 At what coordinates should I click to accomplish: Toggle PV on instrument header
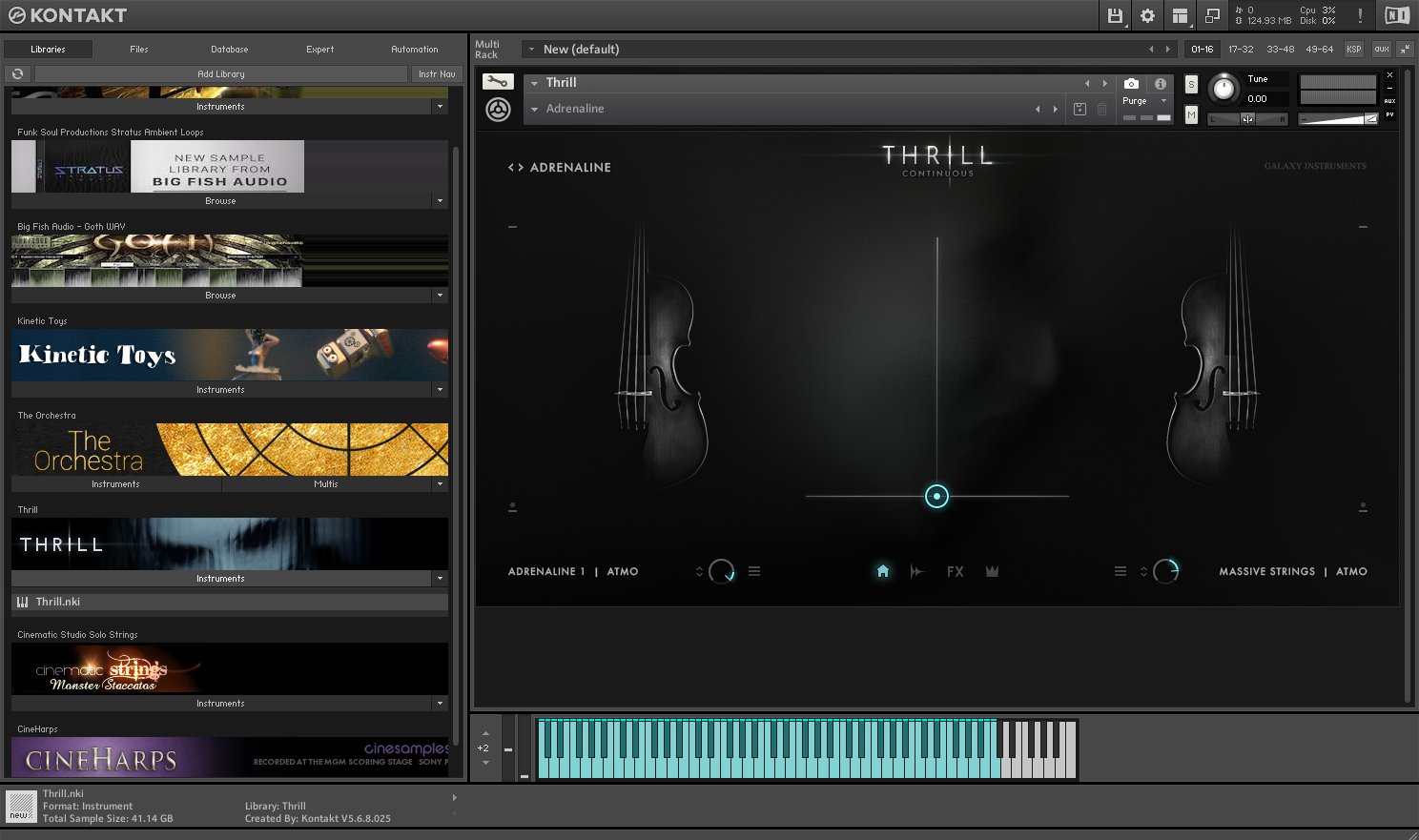(1389, 114)
